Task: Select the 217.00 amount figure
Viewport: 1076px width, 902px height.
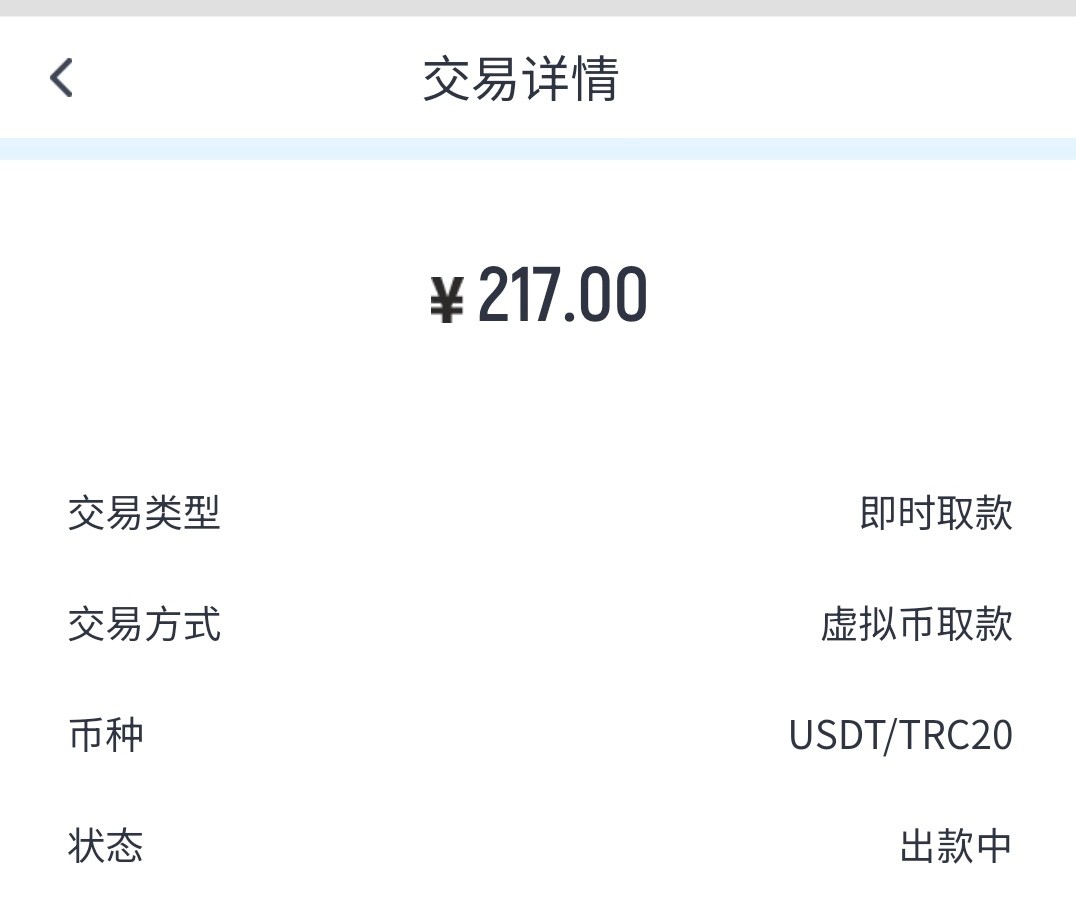Action: tap(563, 296)
